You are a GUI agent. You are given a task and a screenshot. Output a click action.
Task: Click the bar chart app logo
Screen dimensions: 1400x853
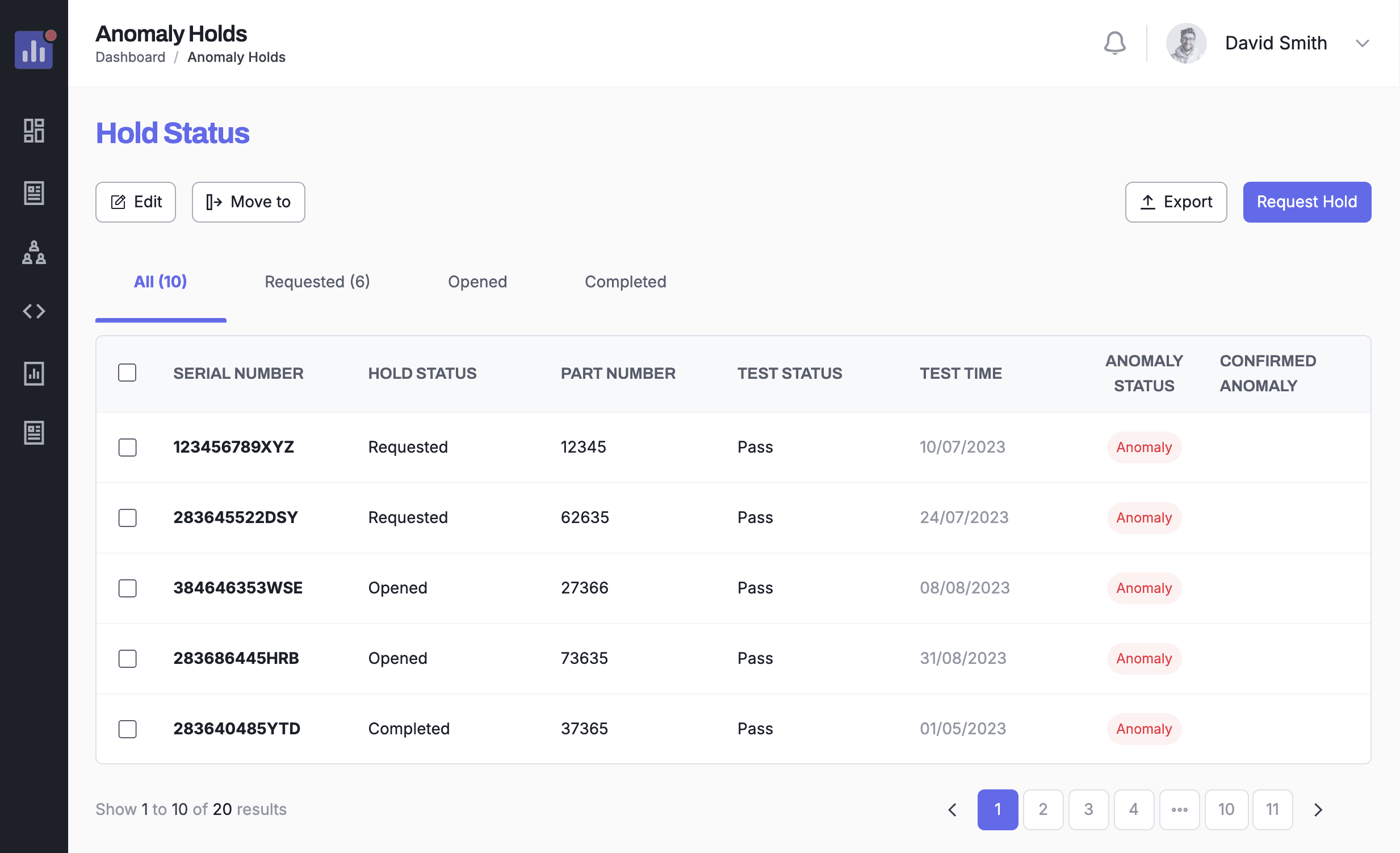point(33,49)
